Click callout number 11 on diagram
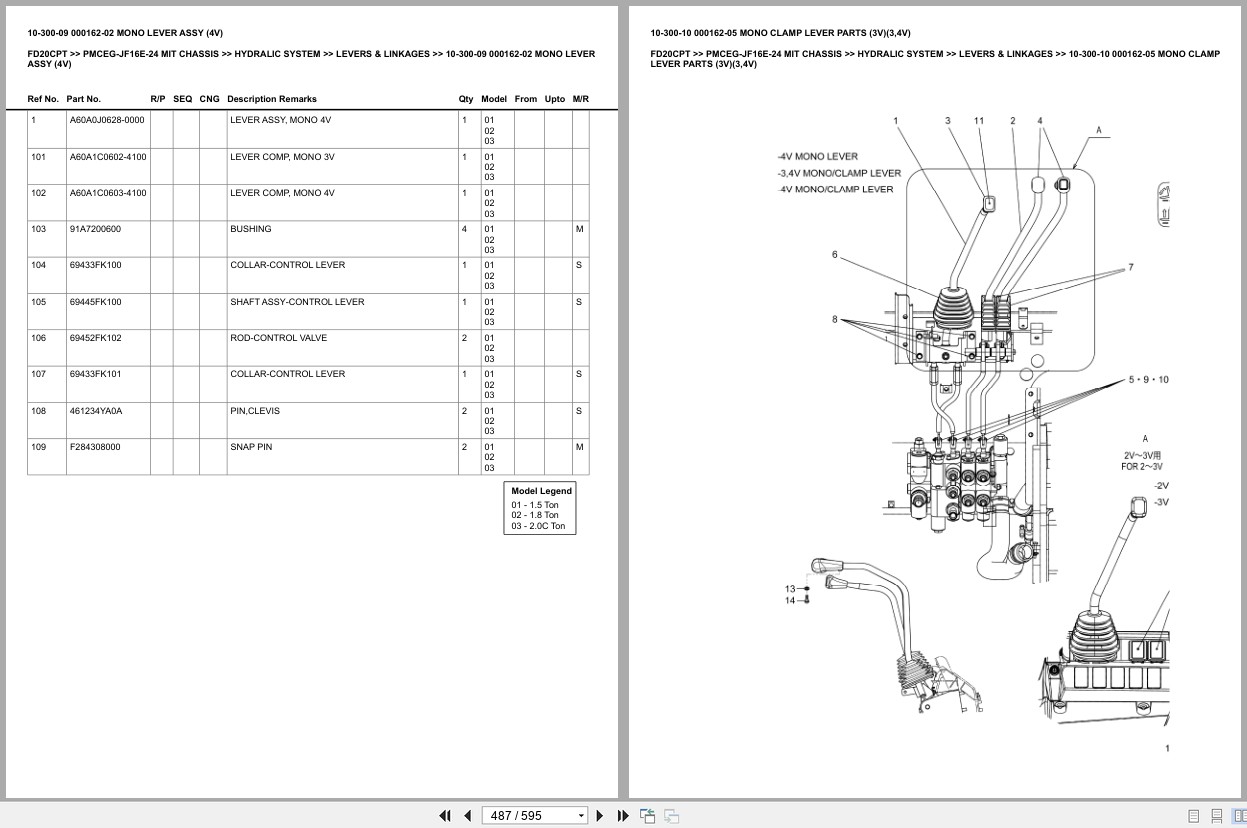The height and width of the screenshot is (828, 1247). pos(979,121)
